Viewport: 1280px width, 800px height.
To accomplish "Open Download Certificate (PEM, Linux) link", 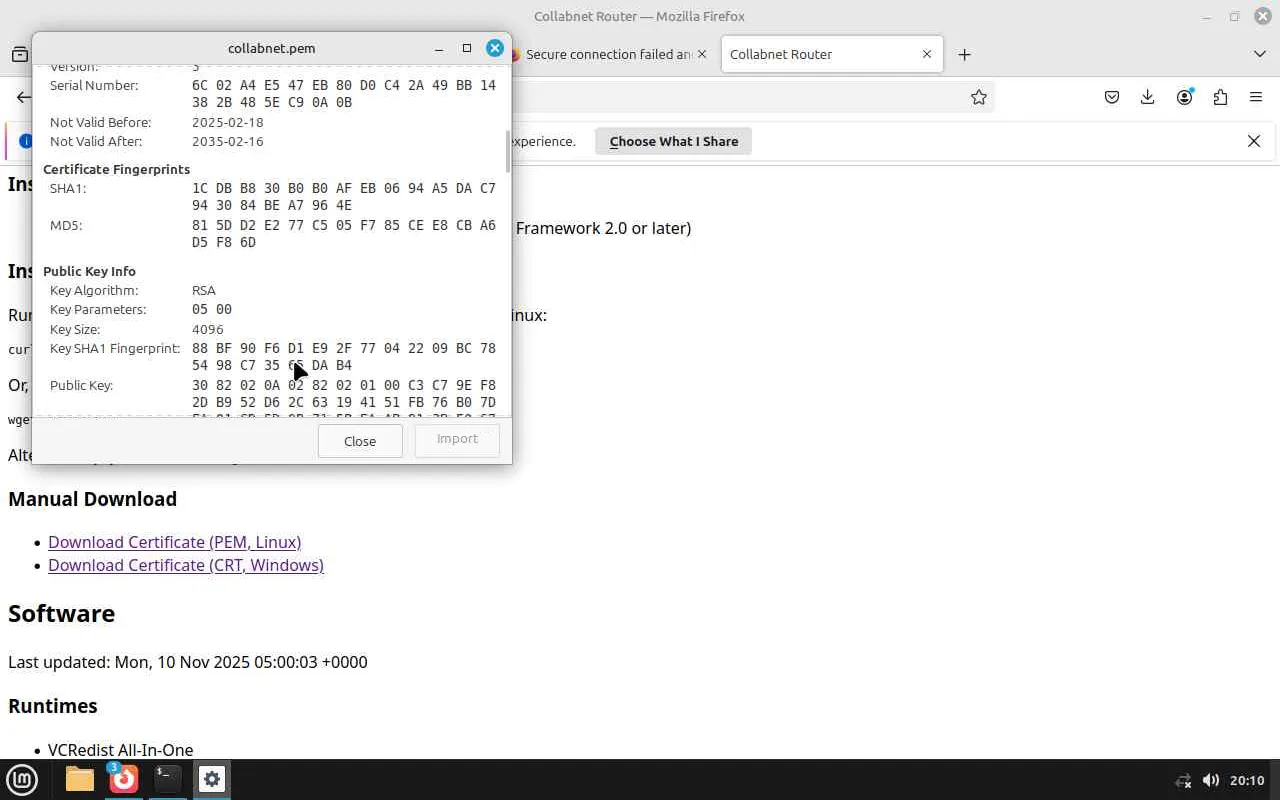I will [x=174, y=542].
